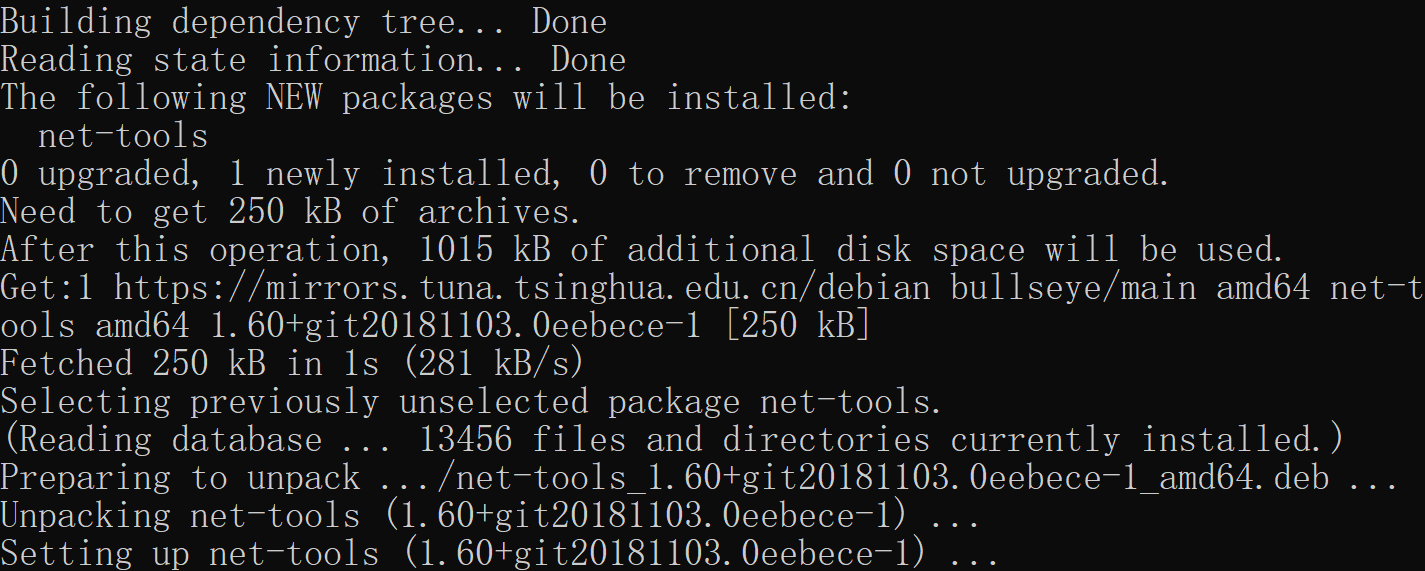
Task: Click 'Fetched 250 kB in 1s' text
Action: click(190, 364)
